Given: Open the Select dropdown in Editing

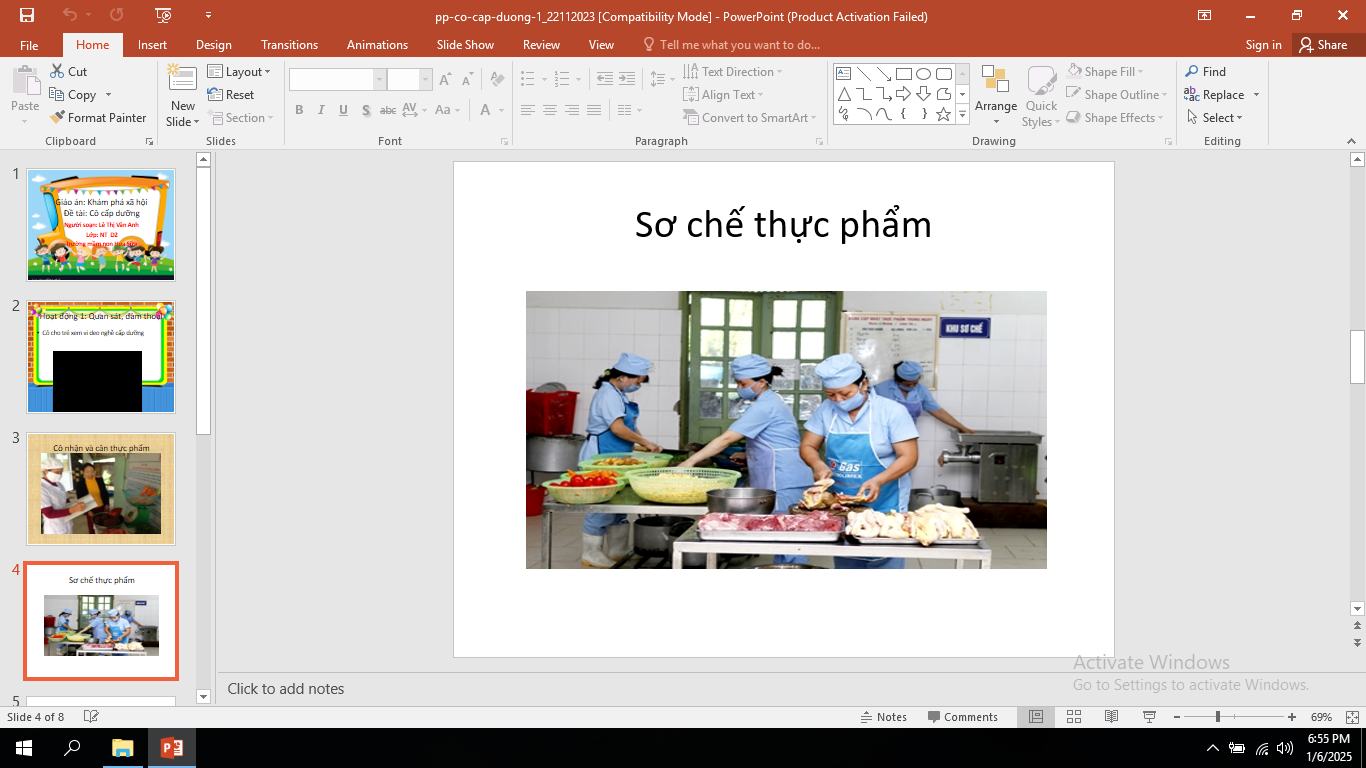Looking at the screenshot, I should coord(1215,118).
